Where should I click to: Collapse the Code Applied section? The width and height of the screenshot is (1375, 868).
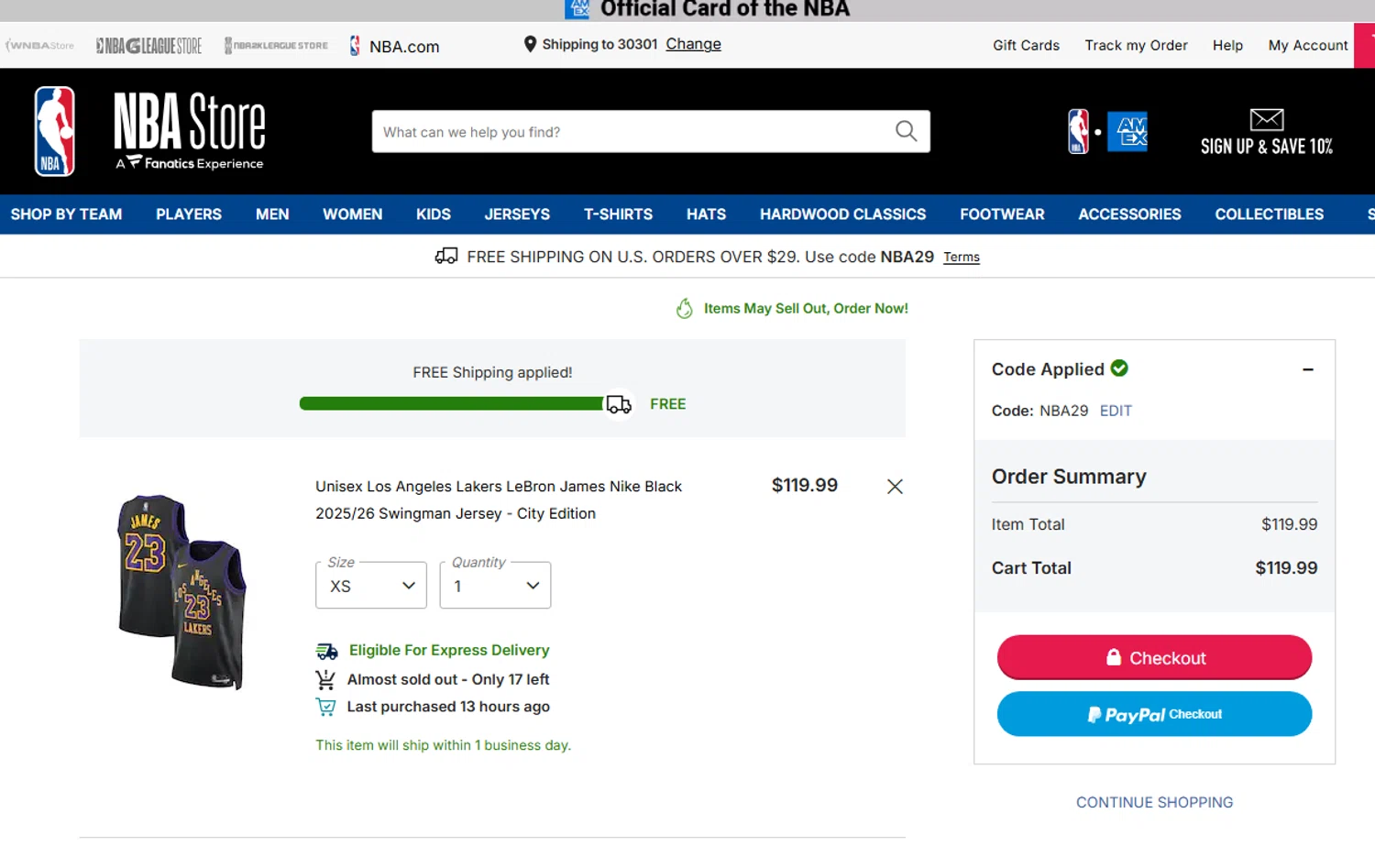(x=1308, y=369)
